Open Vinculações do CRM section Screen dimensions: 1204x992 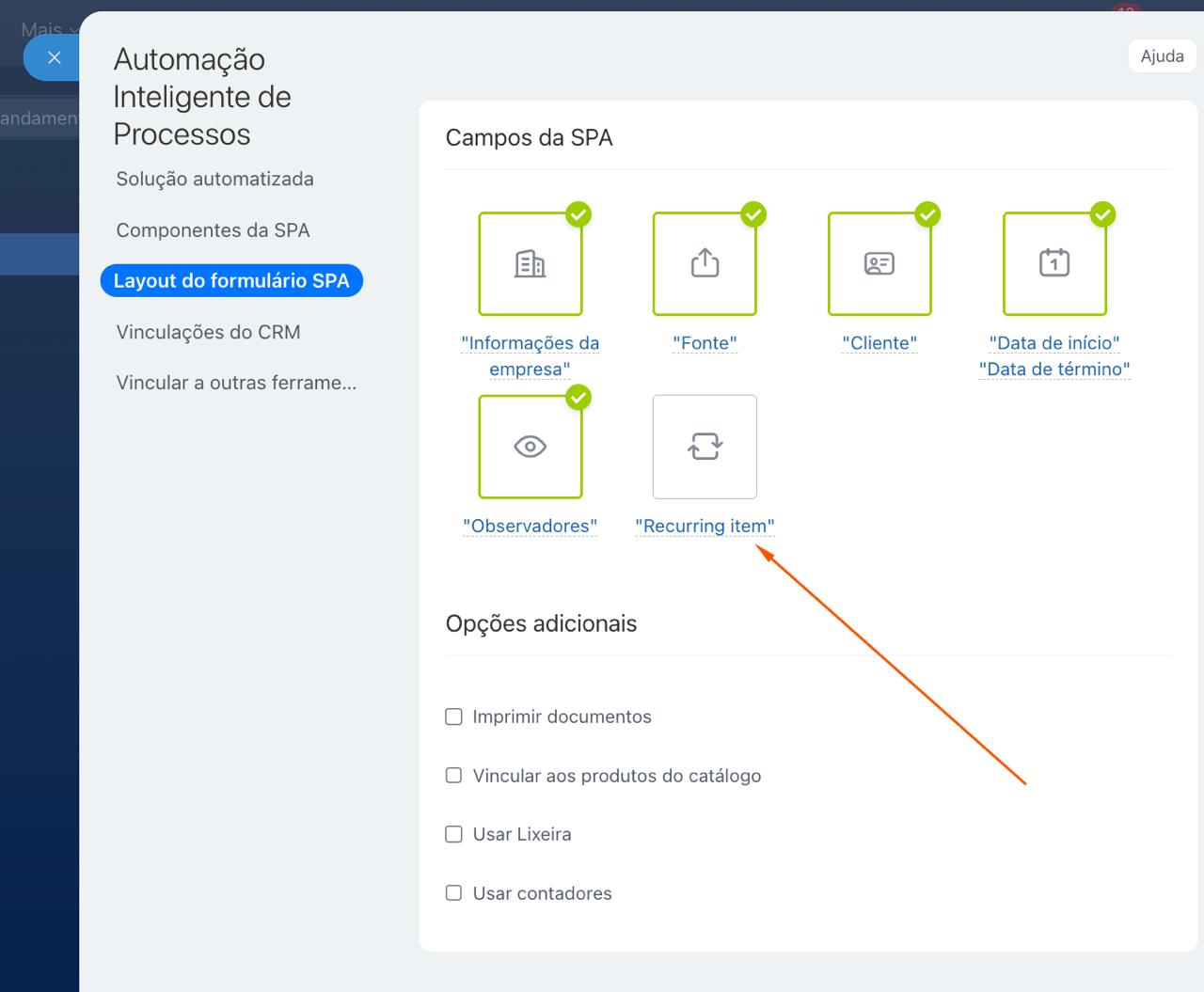(x=208, y=332)
